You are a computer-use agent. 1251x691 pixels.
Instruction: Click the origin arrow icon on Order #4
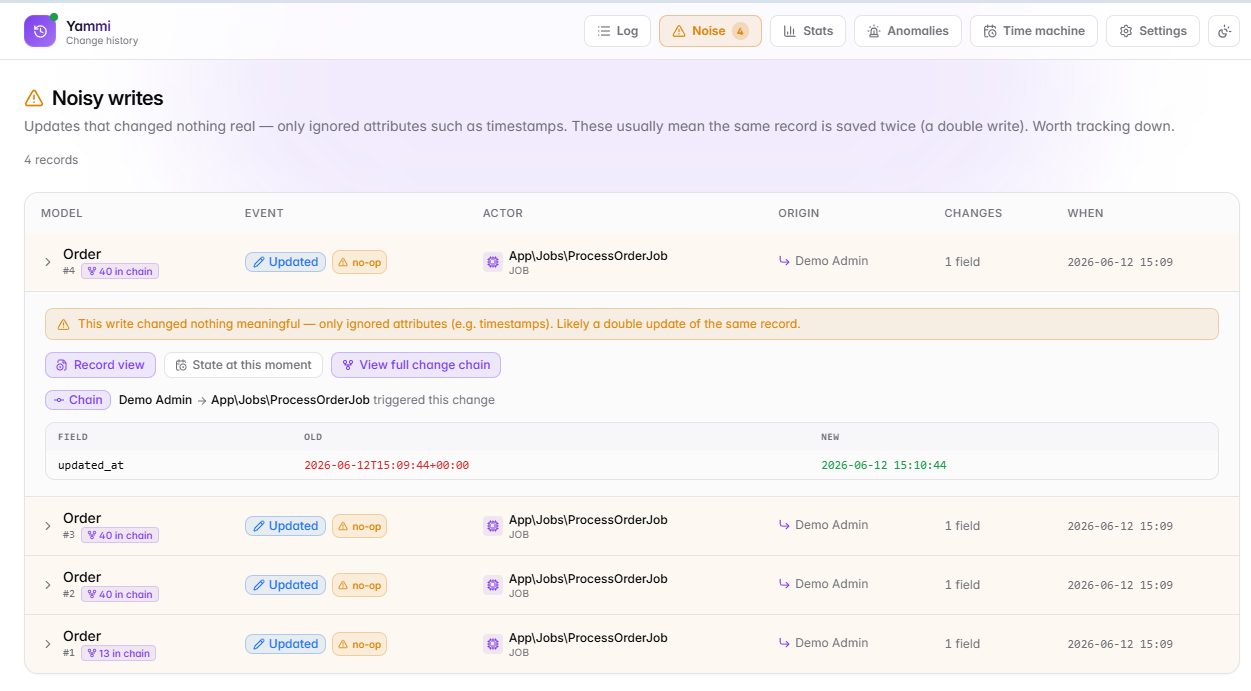(784, 261)
